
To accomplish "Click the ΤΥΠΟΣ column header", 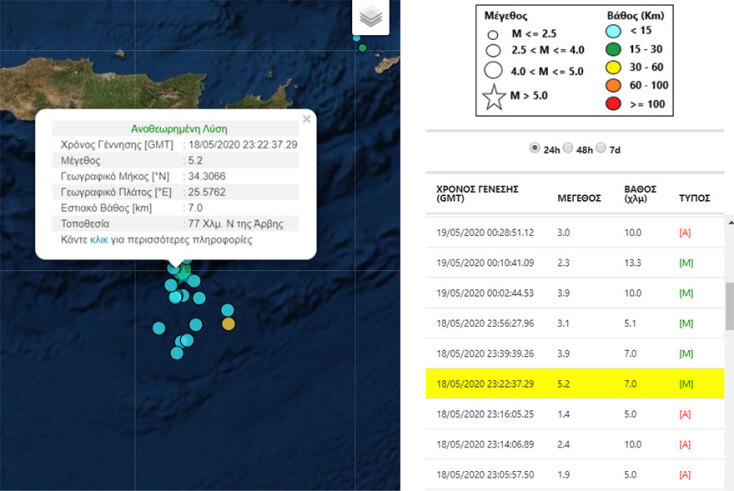I will coord(695,198).
